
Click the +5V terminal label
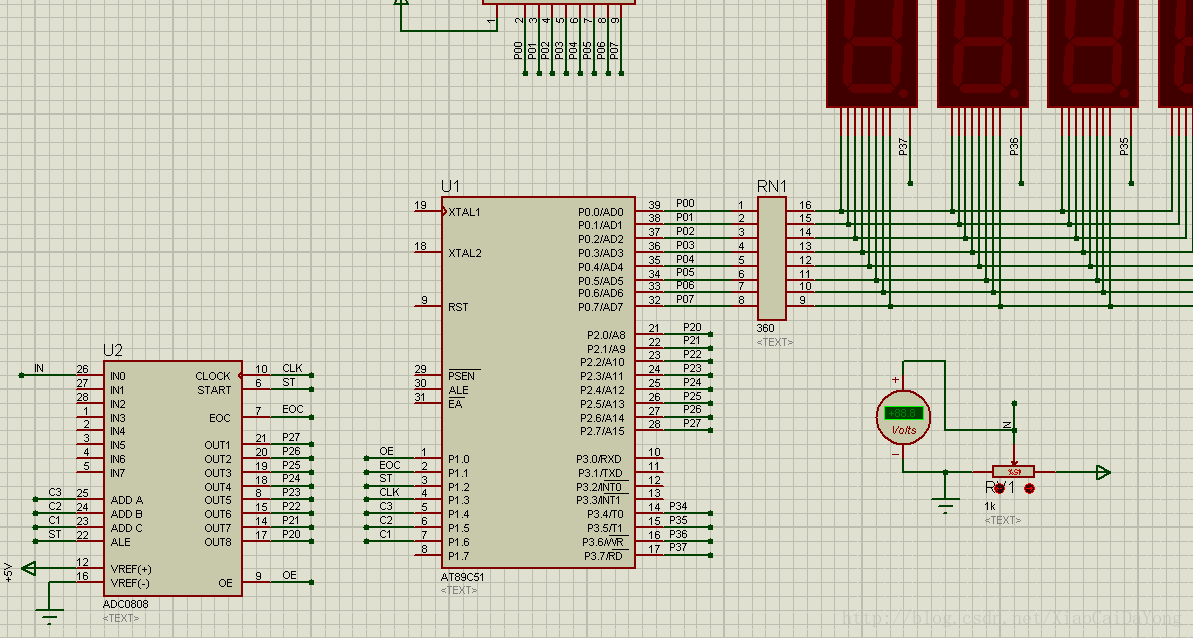[x=8, y=573]
